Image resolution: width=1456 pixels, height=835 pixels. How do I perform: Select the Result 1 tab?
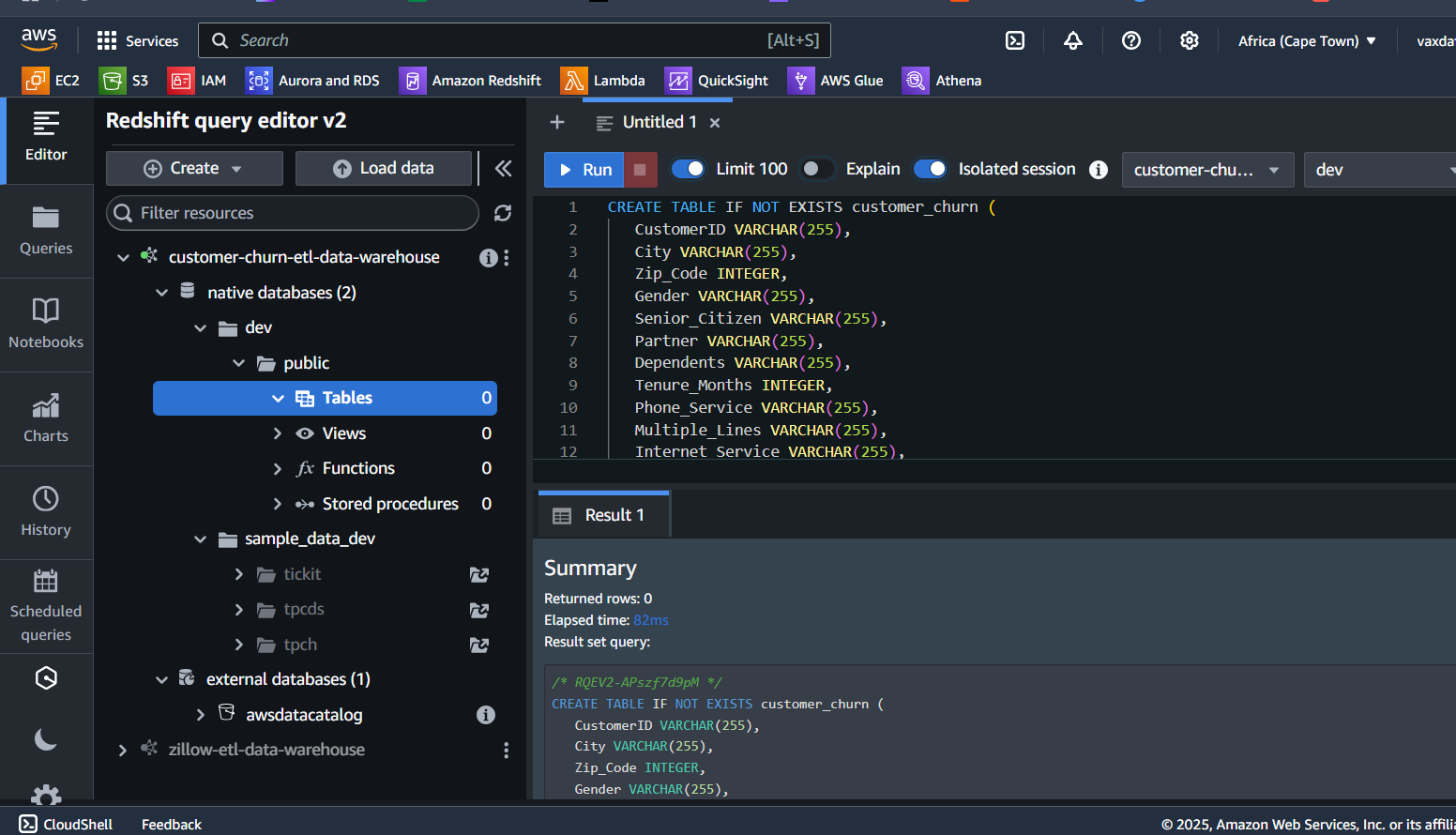pyautogui.click(x=603, y=515)
